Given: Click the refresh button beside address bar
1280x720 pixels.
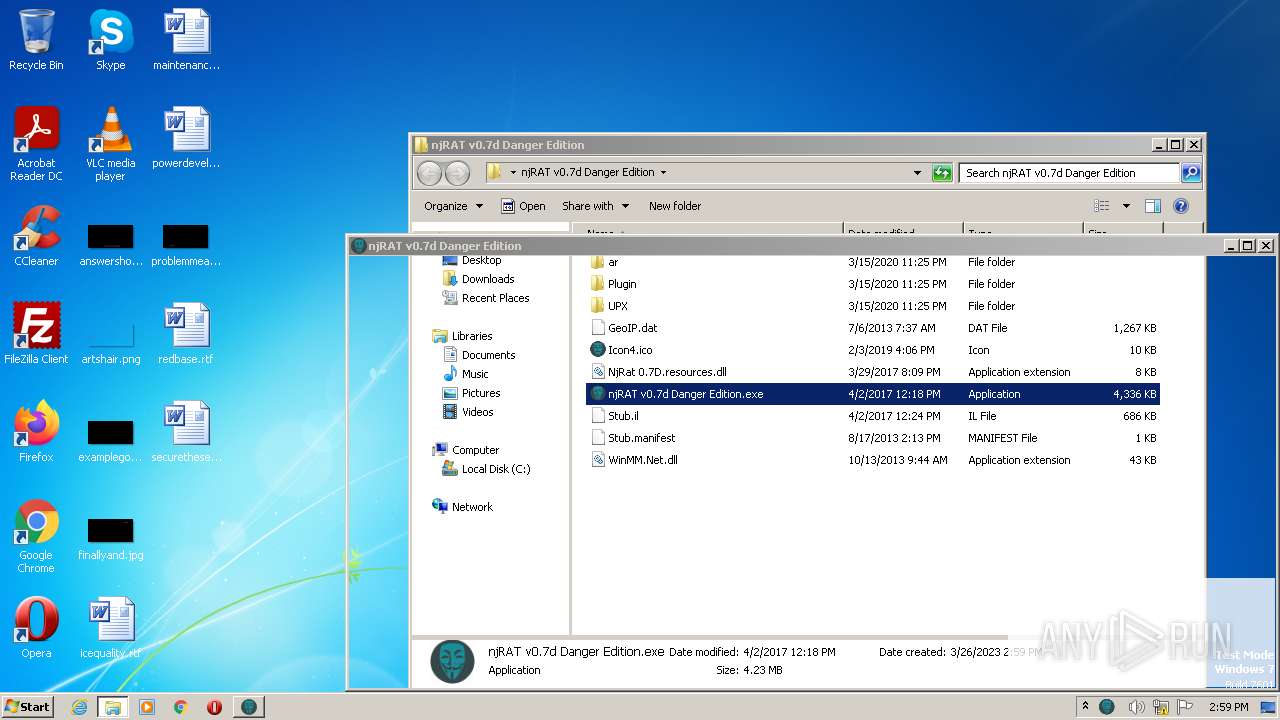Looking at the screenshot, I should click(942, 173).
